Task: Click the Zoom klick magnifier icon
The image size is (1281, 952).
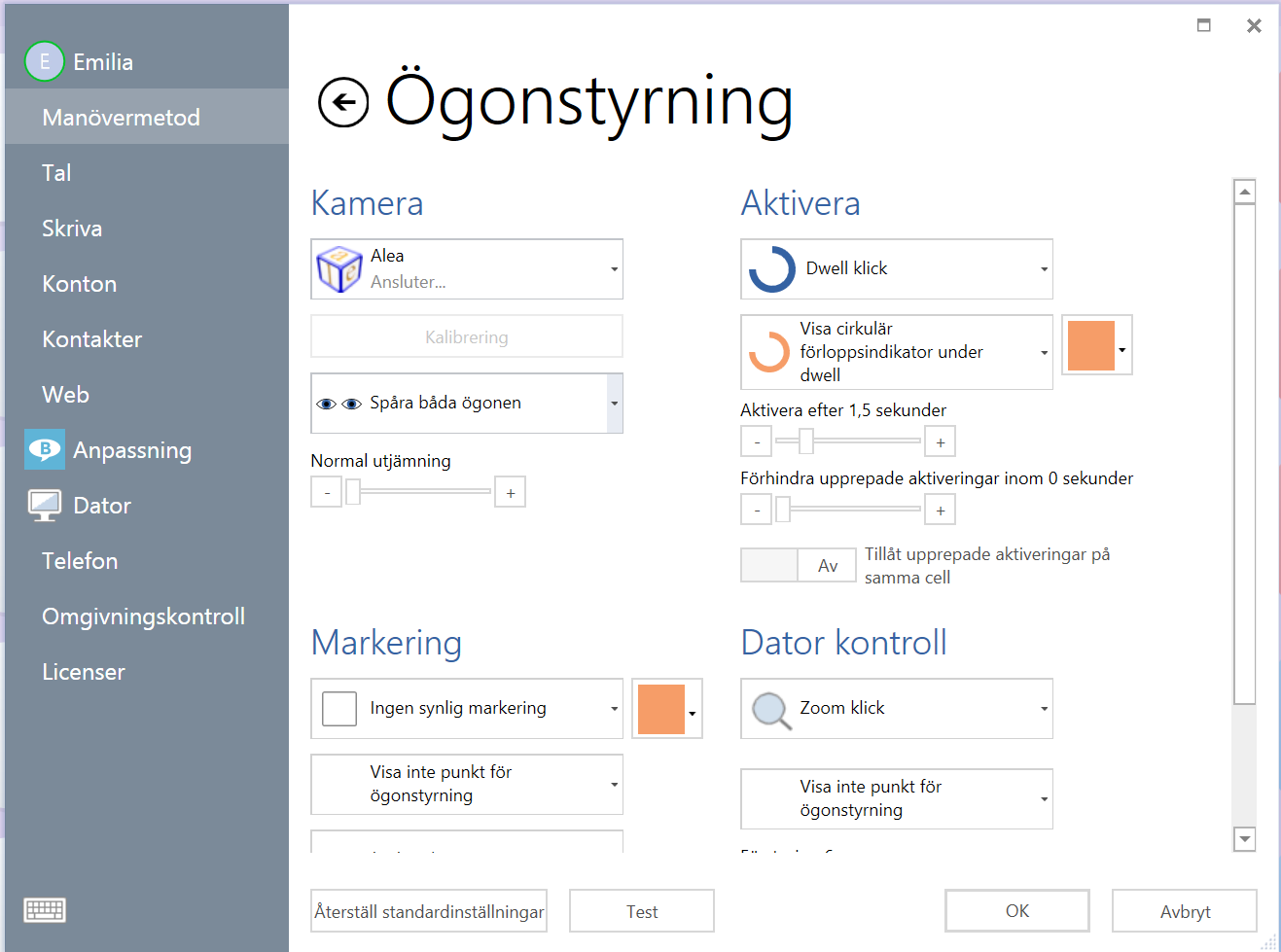Action: pos(772,711)
